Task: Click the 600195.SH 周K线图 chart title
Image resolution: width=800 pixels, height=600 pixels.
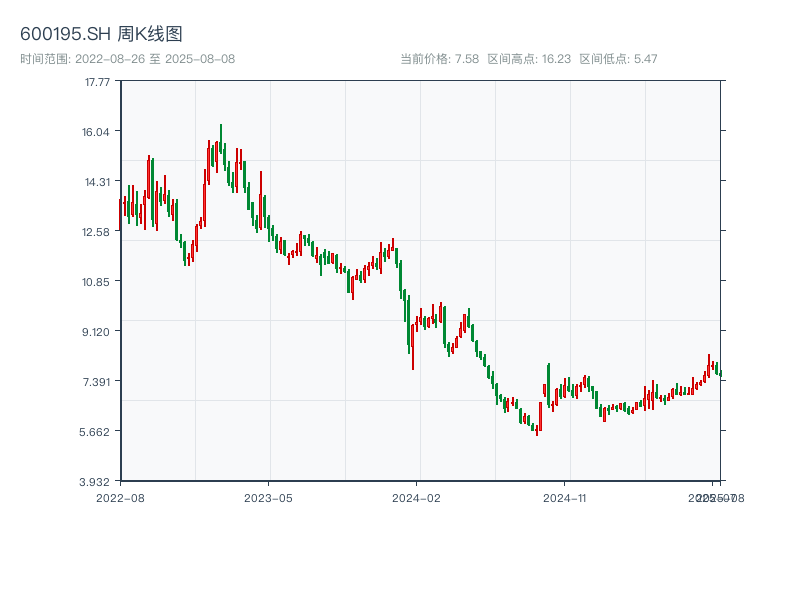Action: 101,35
